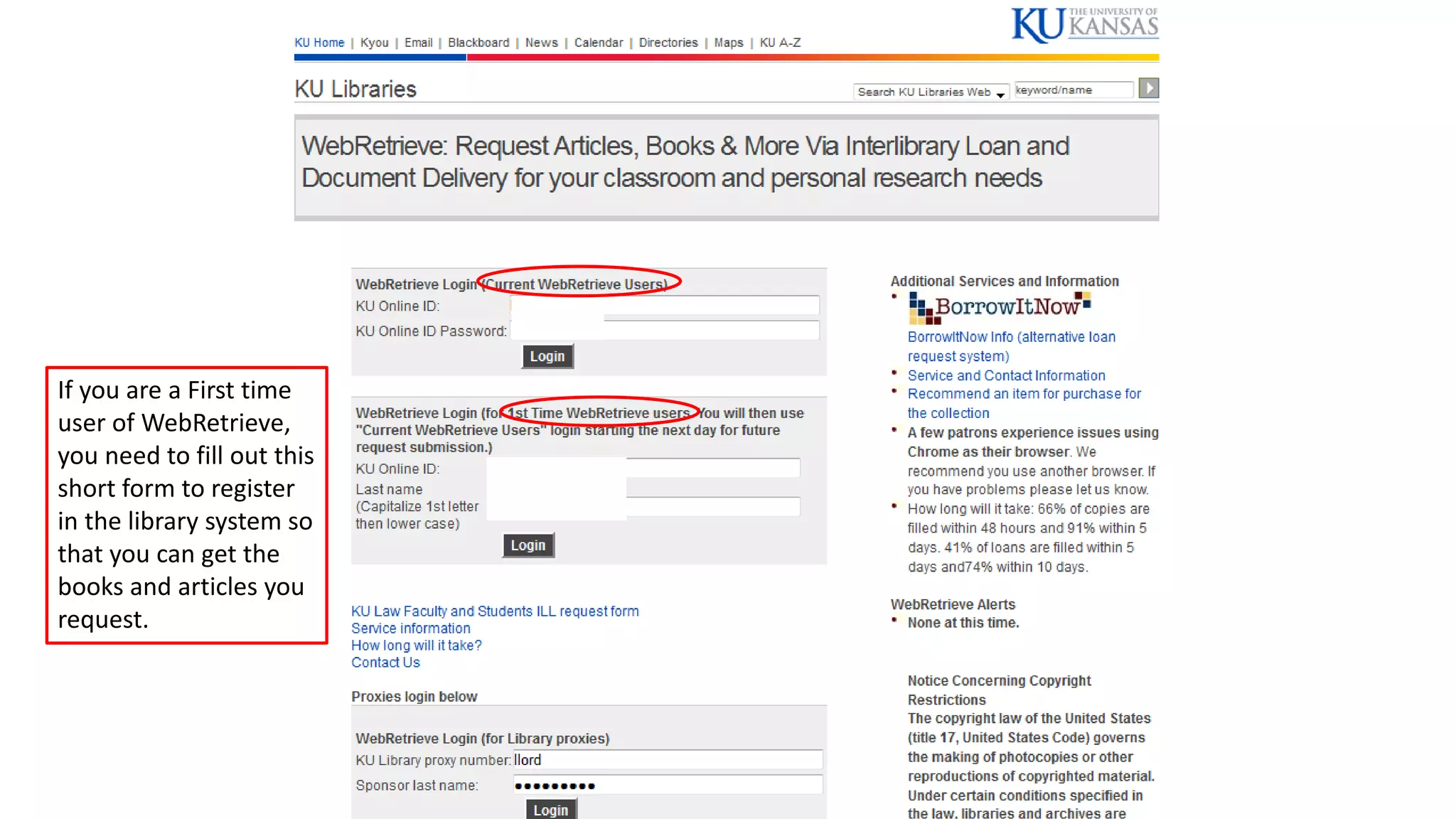Open Service and Contact Information link
Image resolution: width=1456 pixels, height=819 pixels.
[x=1006, y=375]
